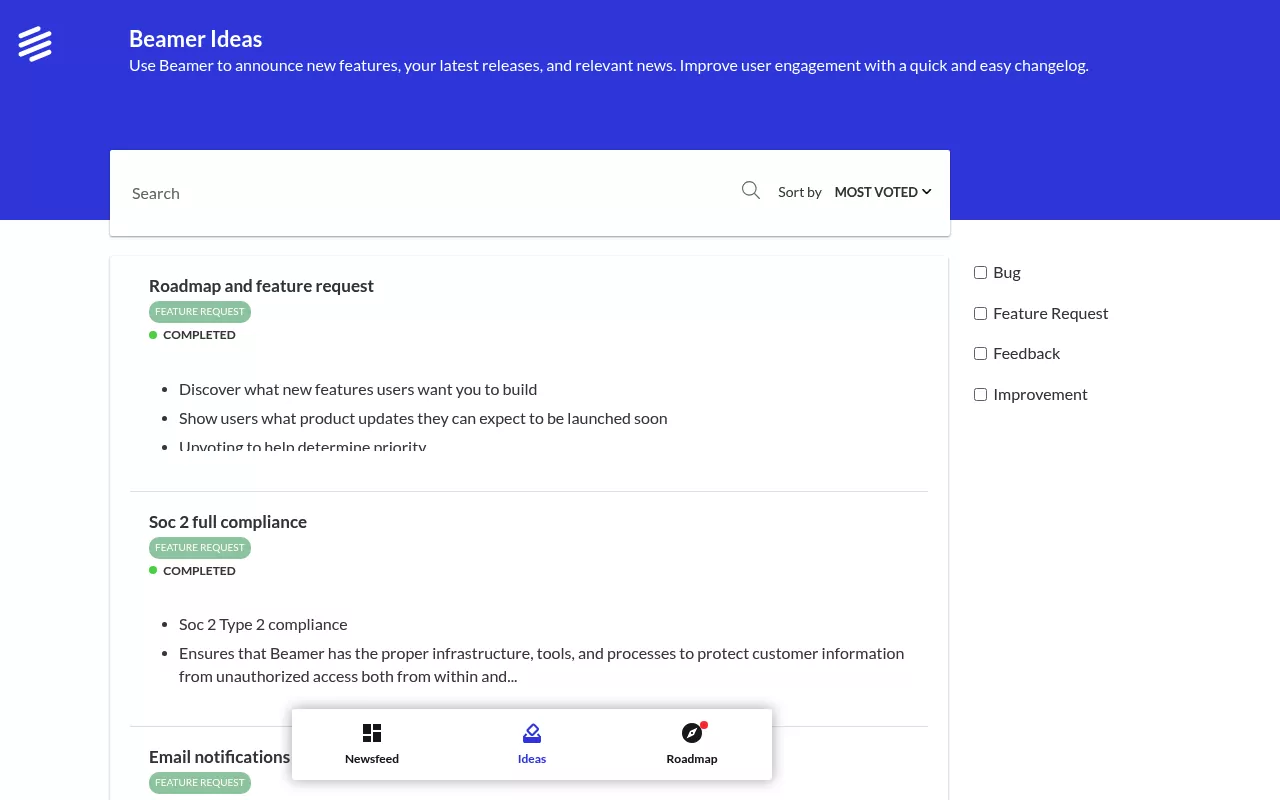Check the Feedback filter
This screenshot has height=800, width=1280.
(x=980, y=353)
